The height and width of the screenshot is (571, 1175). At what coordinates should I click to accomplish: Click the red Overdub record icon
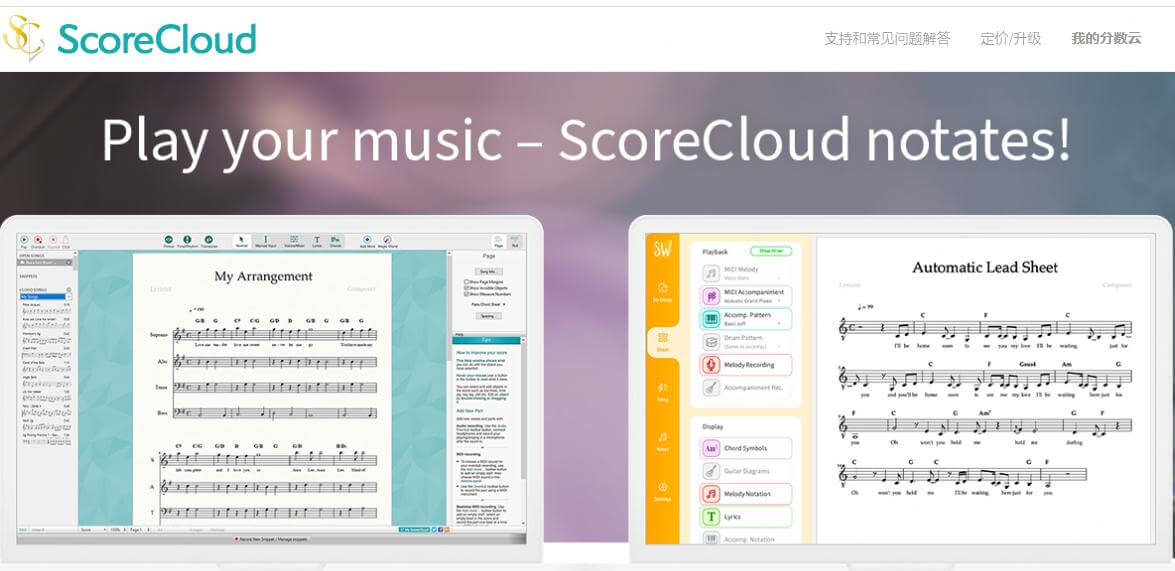pos(38,240)
